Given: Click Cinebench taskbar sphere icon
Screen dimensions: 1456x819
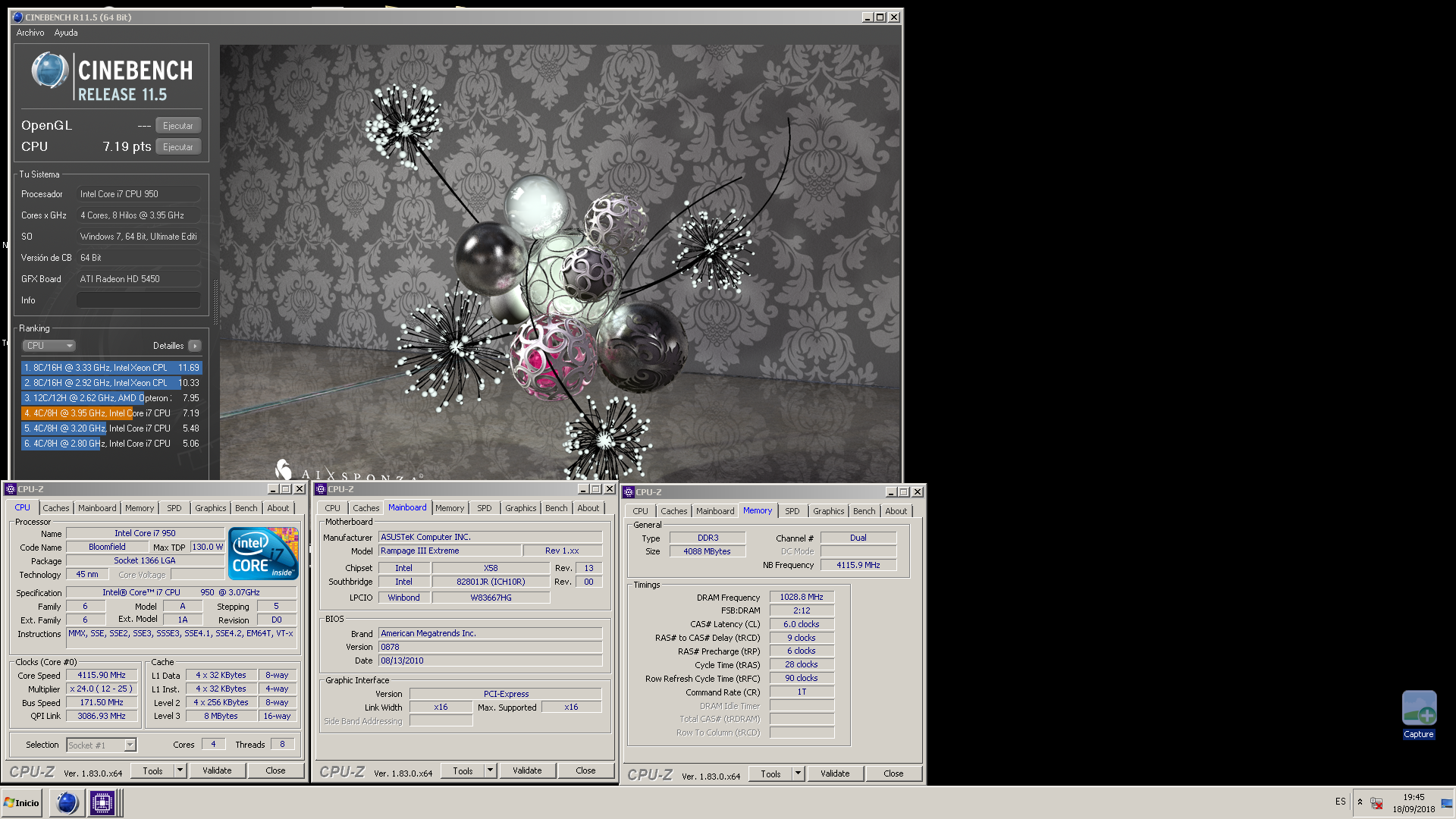Looking at the screenshot, I should point(67,802).
